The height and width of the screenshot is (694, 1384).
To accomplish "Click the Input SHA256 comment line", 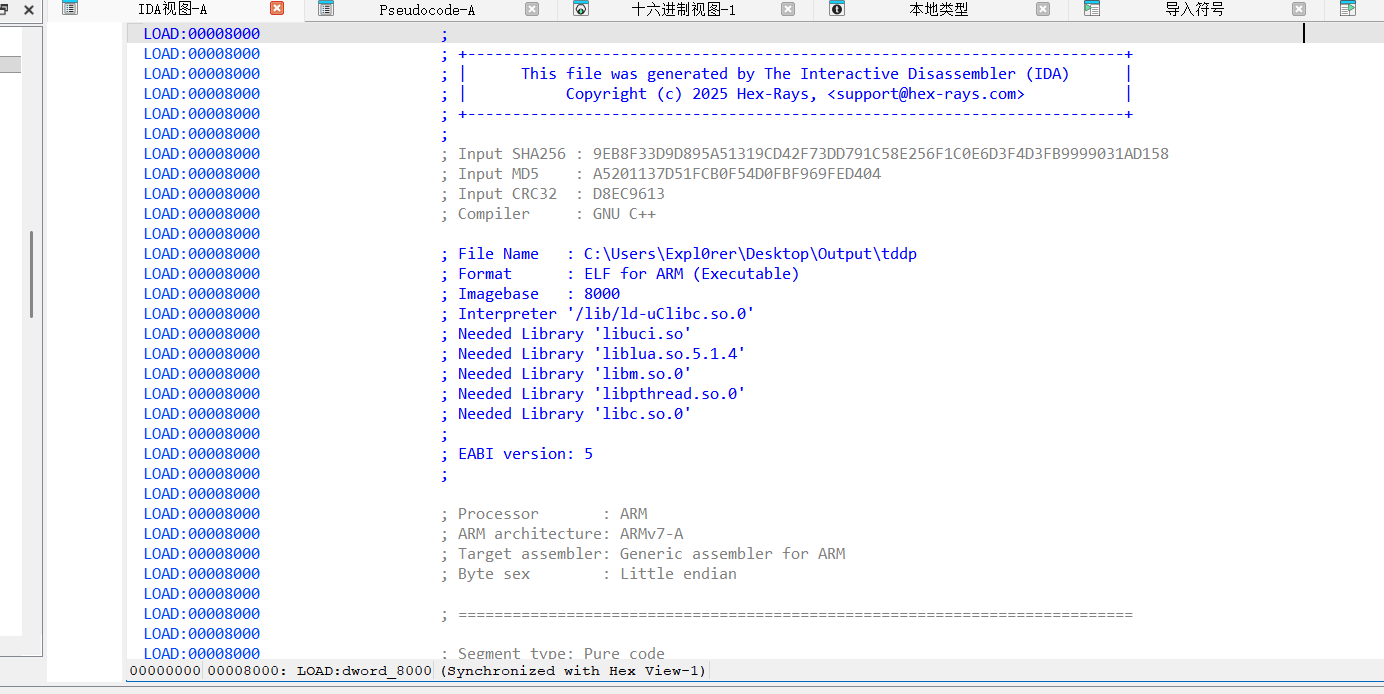I will tap(805, 154).
